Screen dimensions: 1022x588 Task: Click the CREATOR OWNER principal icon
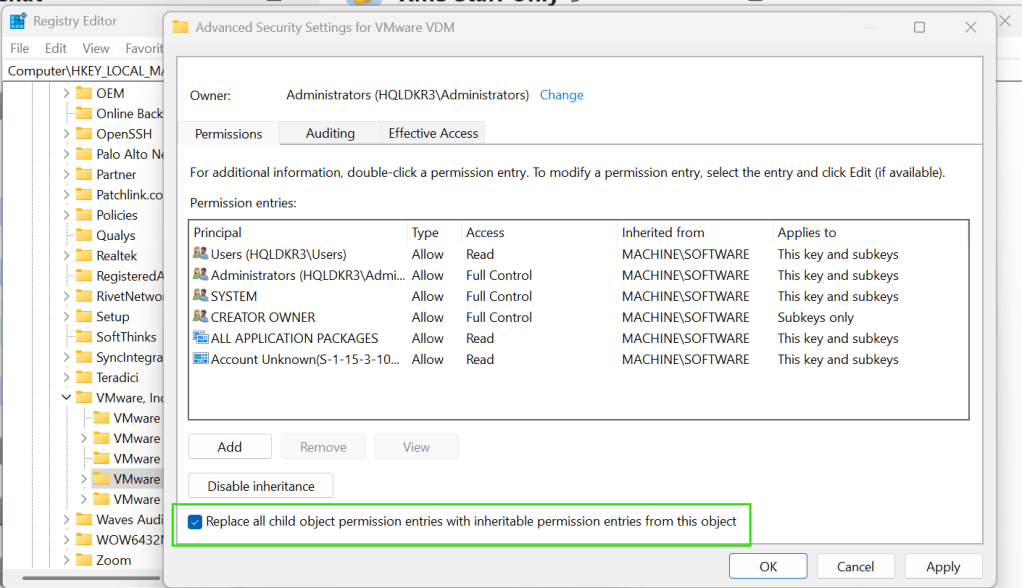pyautogui.click(x=201, y=317)
